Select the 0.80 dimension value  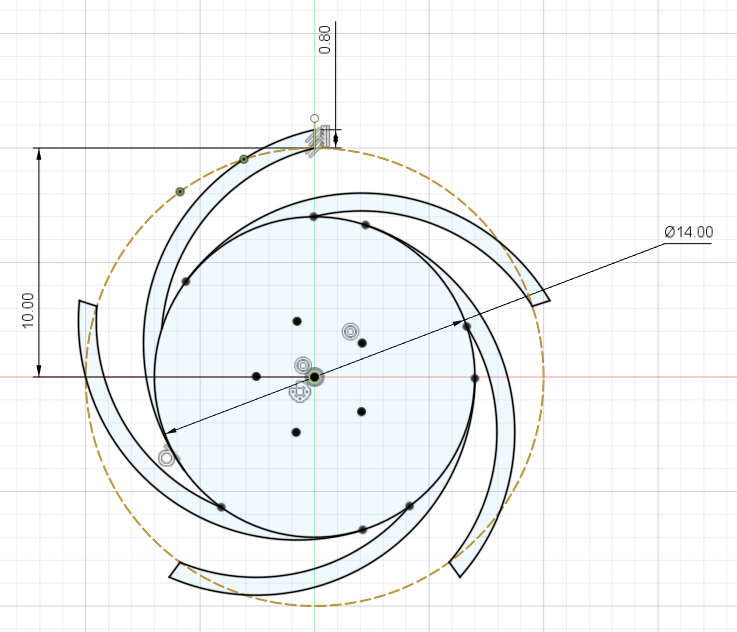pyautogui.click(x=324, y=40)
